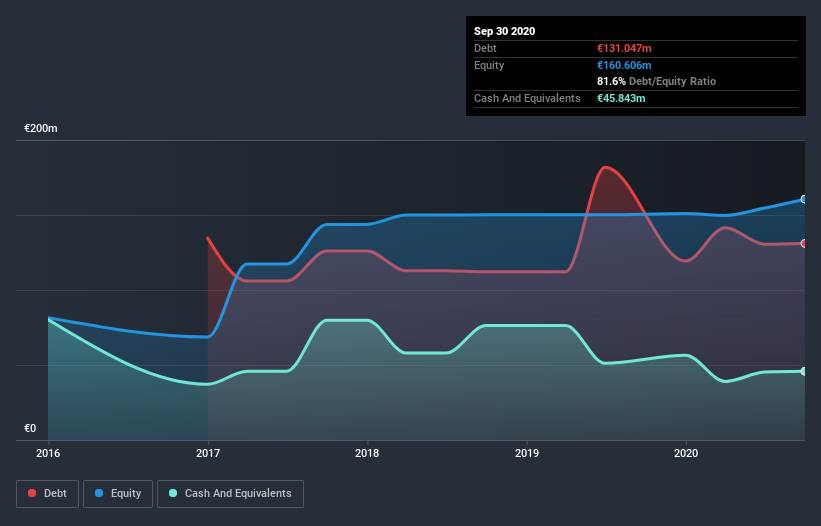Screen dimensions: 821x526
Task: Click the Sep 30 2020 tooltip date
Action: coord(505,31)
